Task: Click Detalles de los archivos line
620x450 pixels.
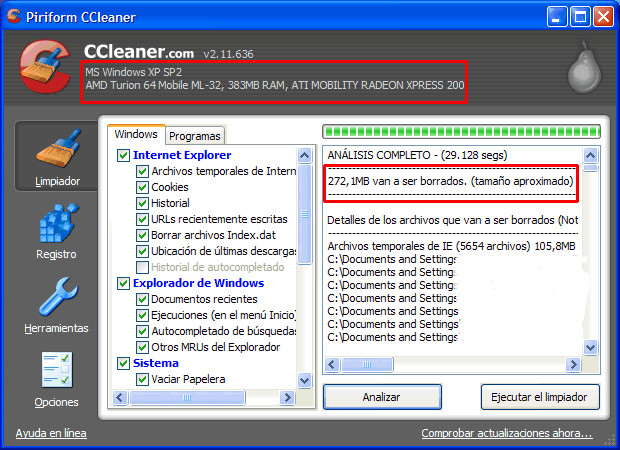Action: click(x=453, y=220)
